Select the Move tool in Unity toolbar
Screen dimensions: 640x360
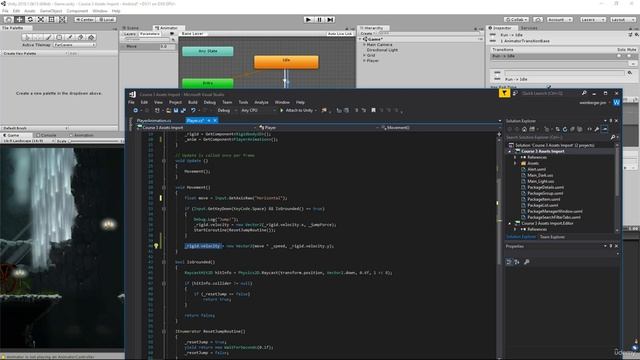(19, 19)
